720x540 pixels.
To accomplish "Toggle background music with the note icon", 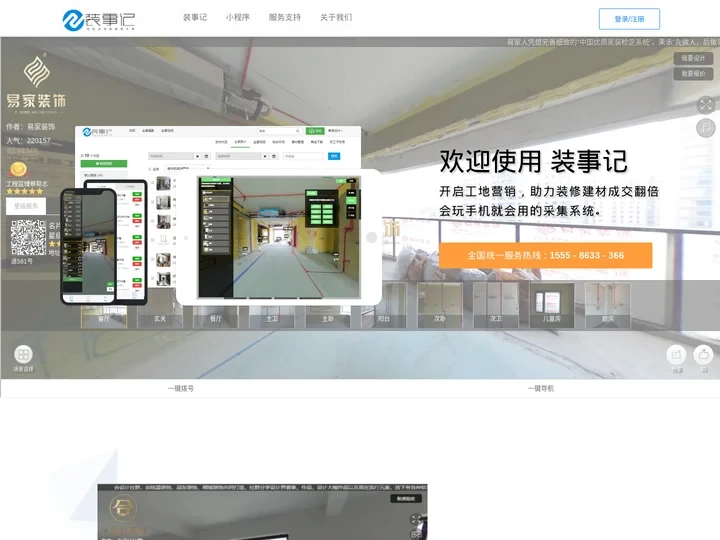I will point(706,127).
